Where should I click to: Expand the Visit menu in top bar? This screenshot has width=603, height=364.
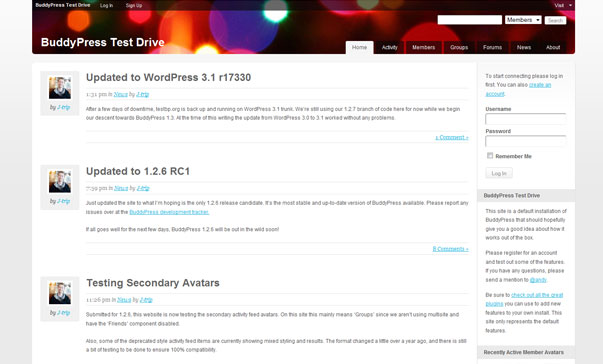[x=563, y=5]
